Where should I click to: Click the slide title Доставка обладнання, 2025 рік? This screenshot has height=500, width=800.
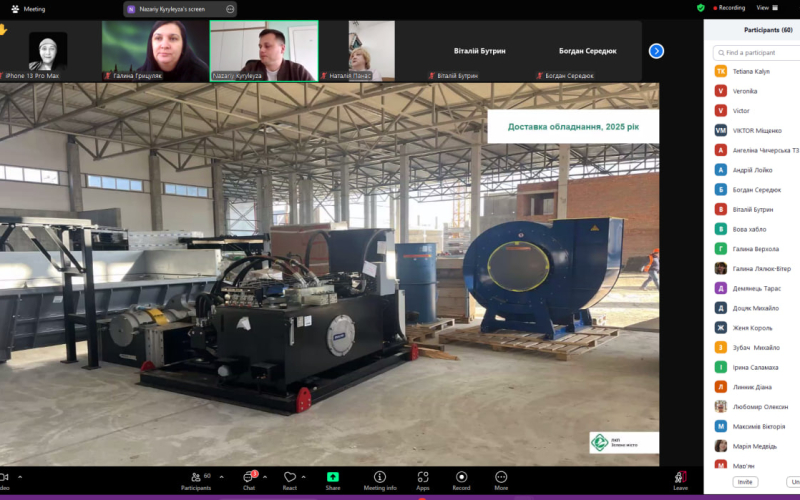[573, 127]
